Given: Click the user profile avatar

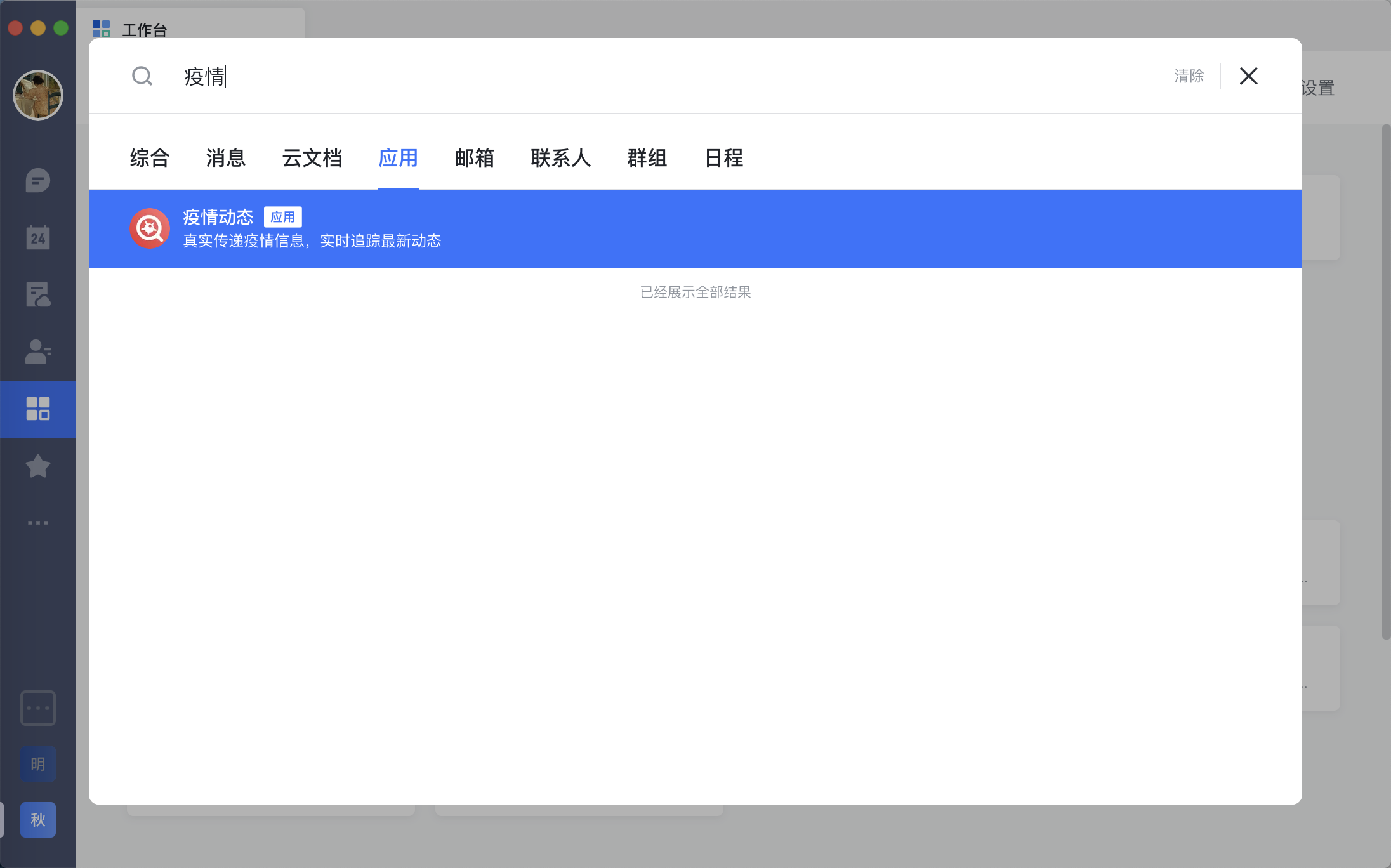Looking at the screenshot, I should point(38,95).
